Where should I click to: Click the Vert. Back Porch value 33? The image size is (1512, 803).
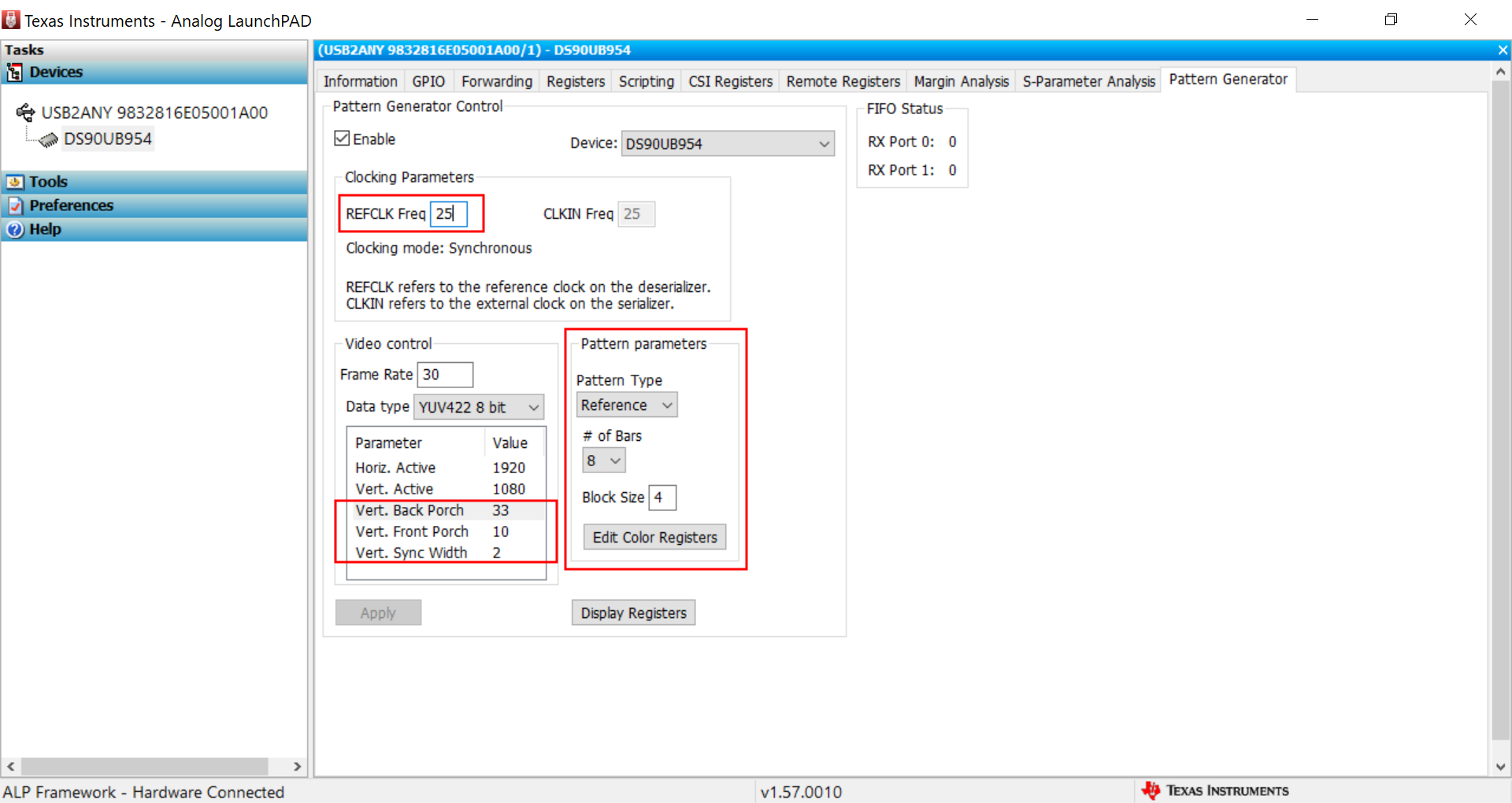pos(501,510)
